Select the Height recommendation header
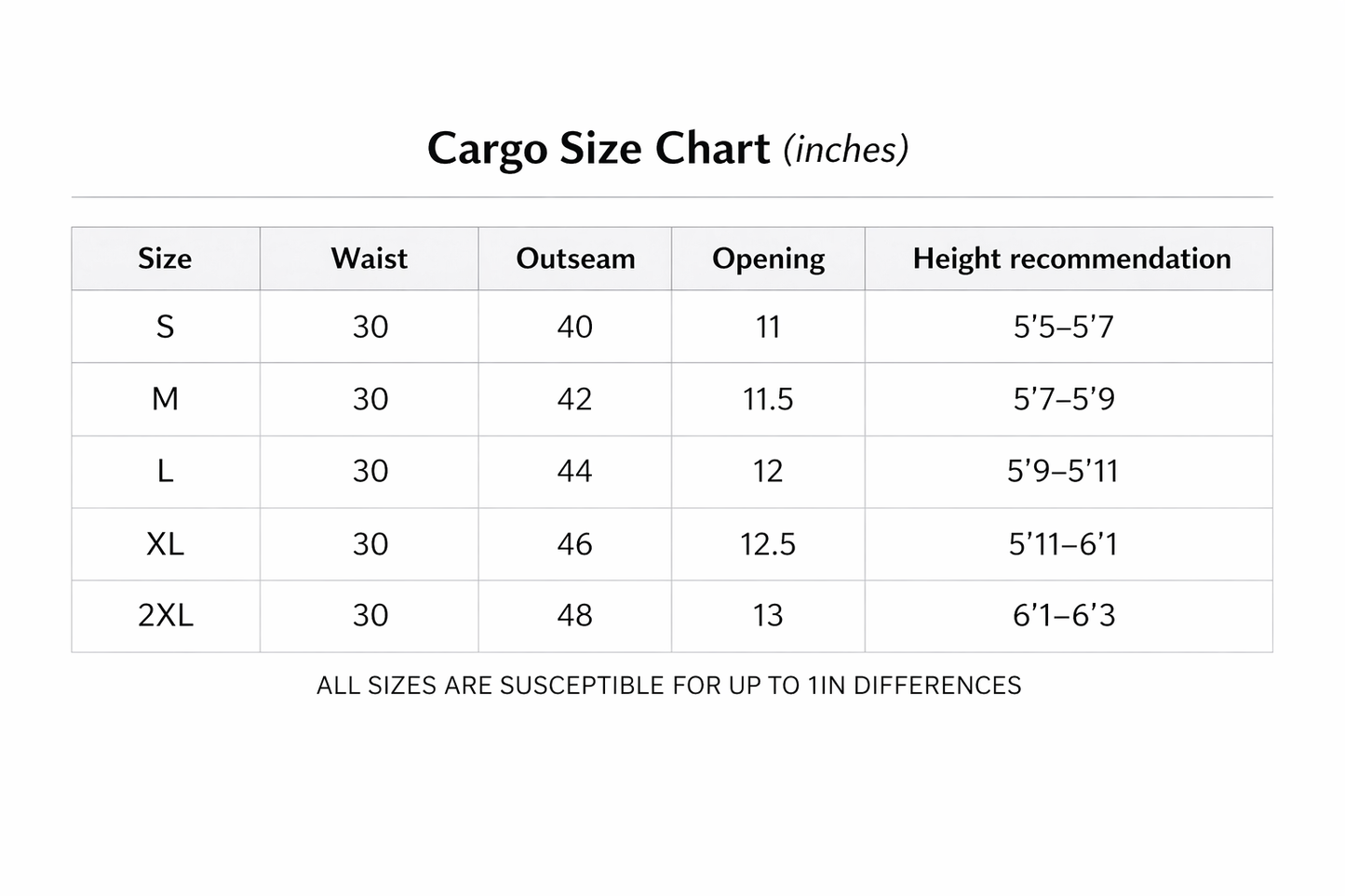This screenshot has width=1345, height=896. click(1071, 260)
